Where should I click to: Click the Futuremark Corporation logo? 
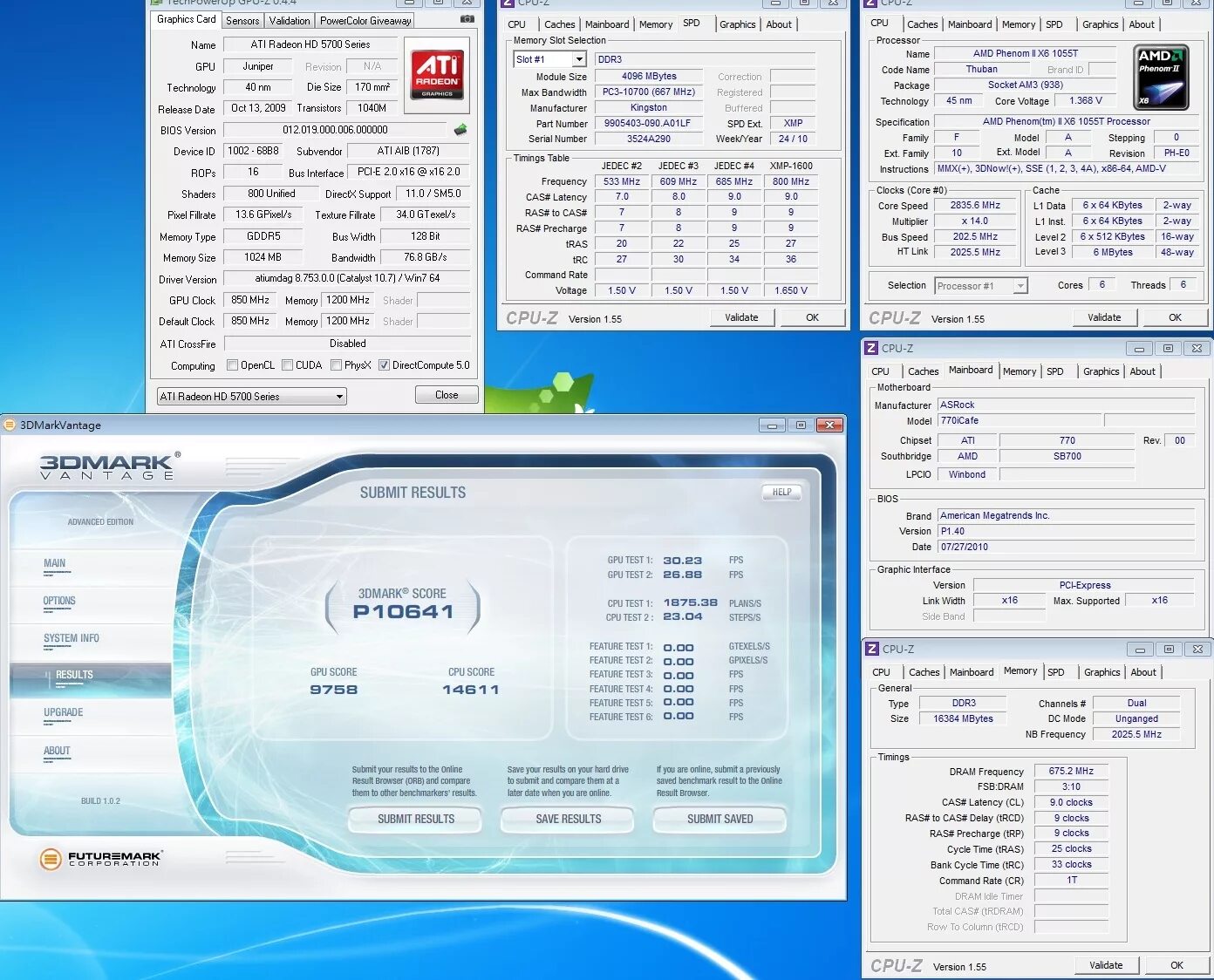point(100,859)
